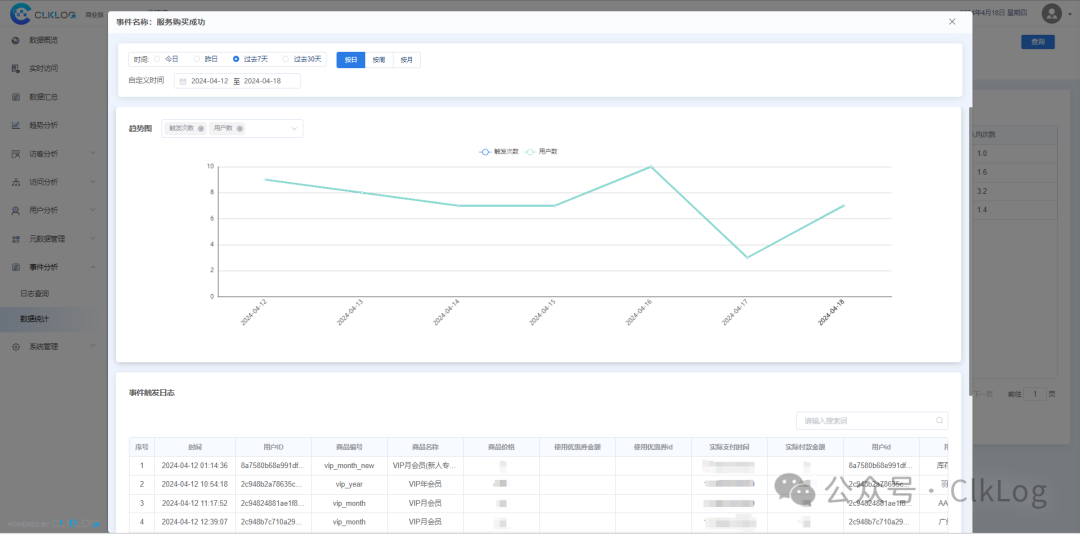Click the 访问分析 sidebar icon

click(x=16, y=182)
